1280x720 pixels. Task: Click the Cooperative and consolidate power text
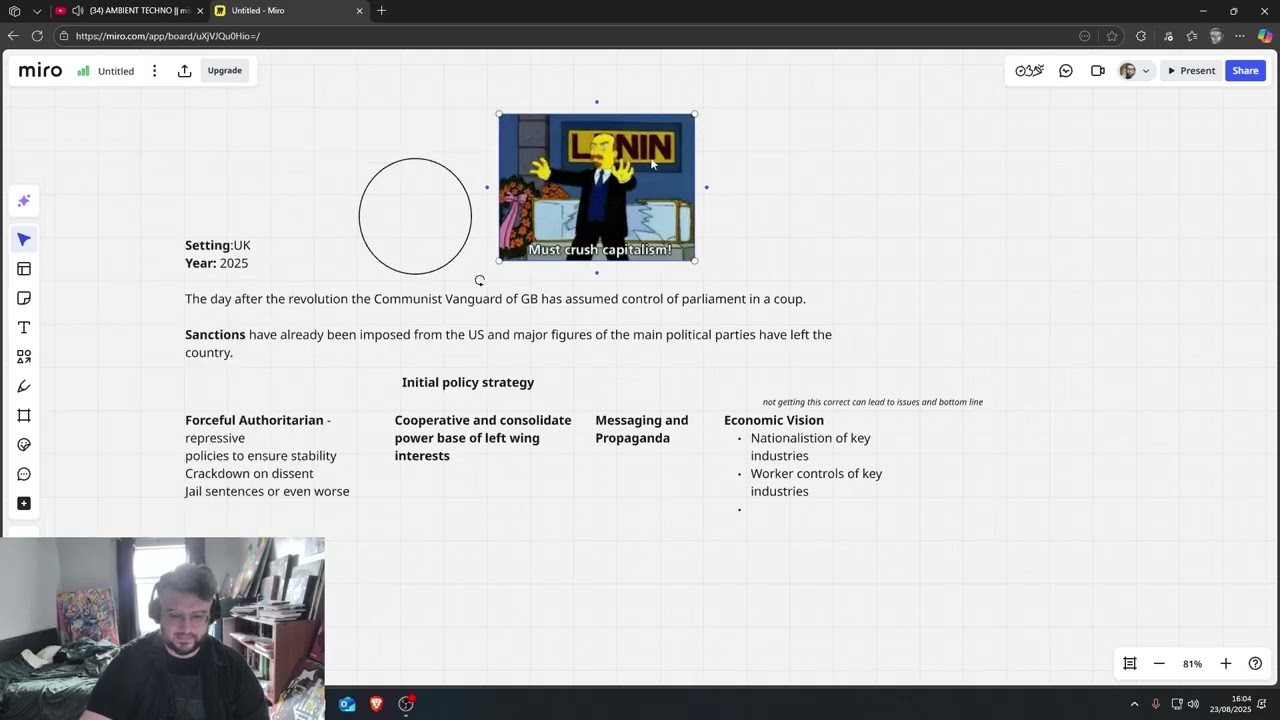click(483, 438)
